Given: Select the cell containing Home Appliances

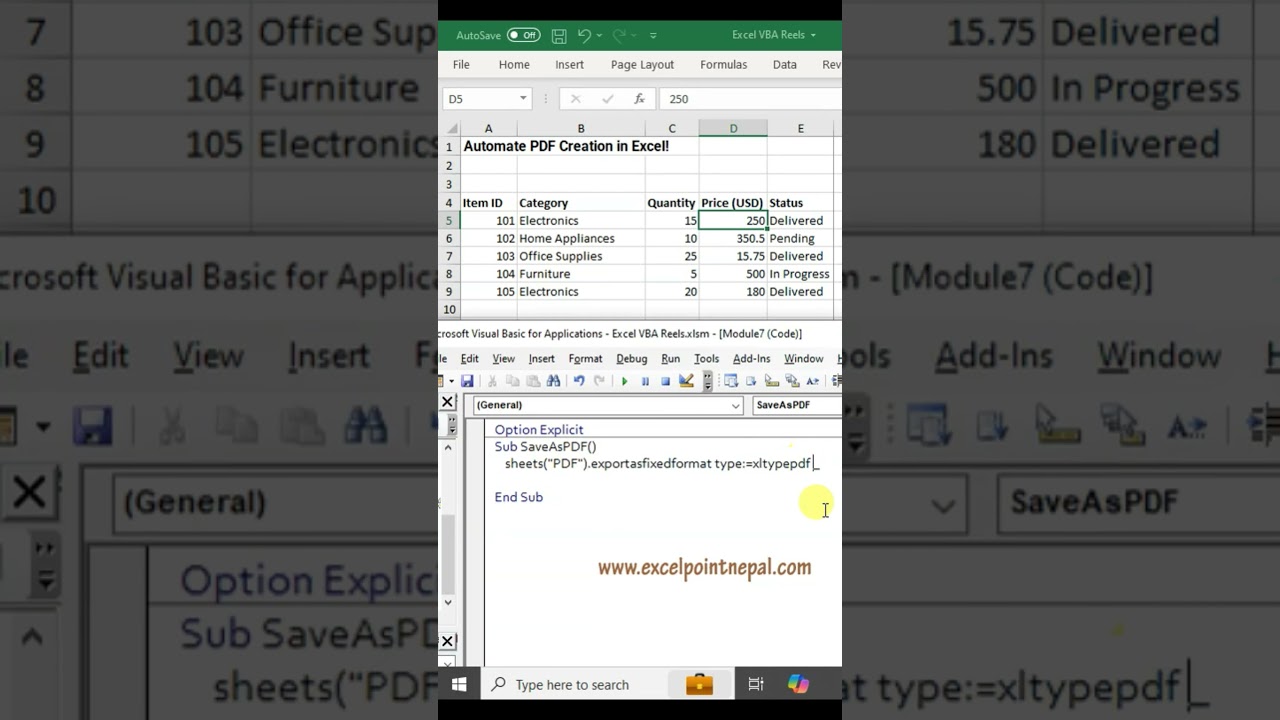Looking at the screenshot, I should (580, 238).
